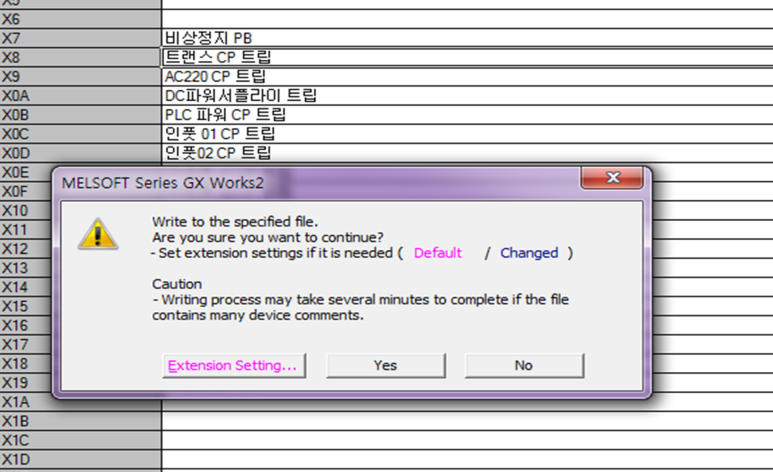Click the blue 'Changed' legend text
The image size is (773, 472).
[529, 253]
